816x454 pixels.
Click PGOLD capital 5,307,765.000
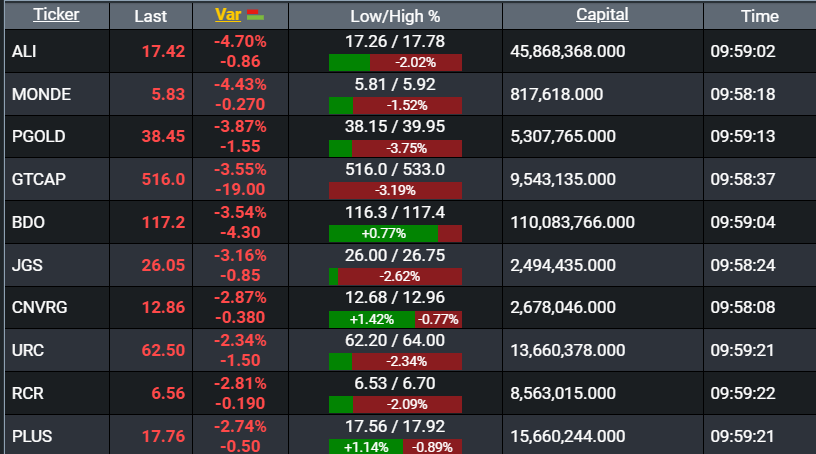pyautogui.click(x=563, y=136)
